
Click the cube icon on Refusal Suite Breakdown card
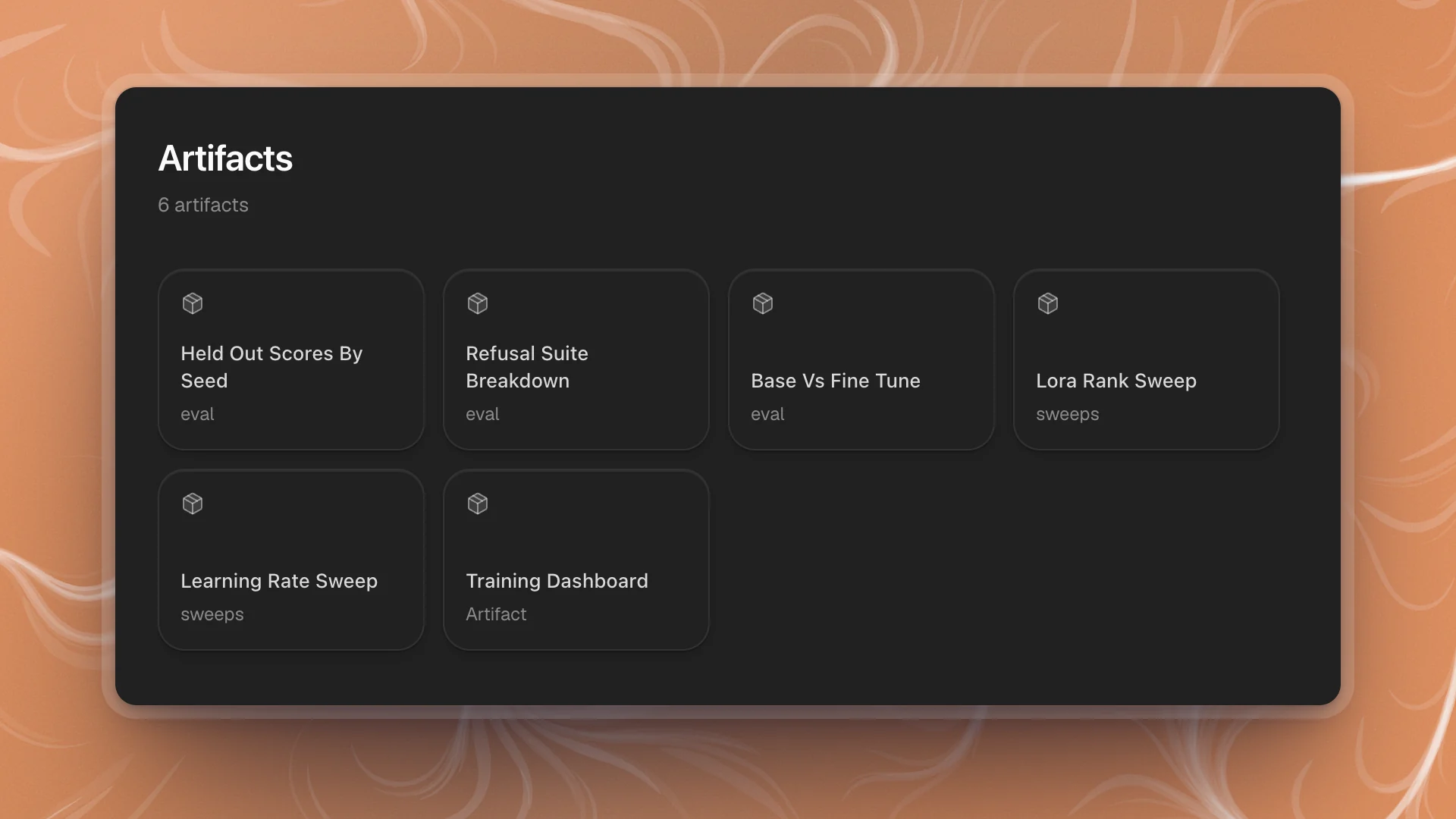pos(478,303)
